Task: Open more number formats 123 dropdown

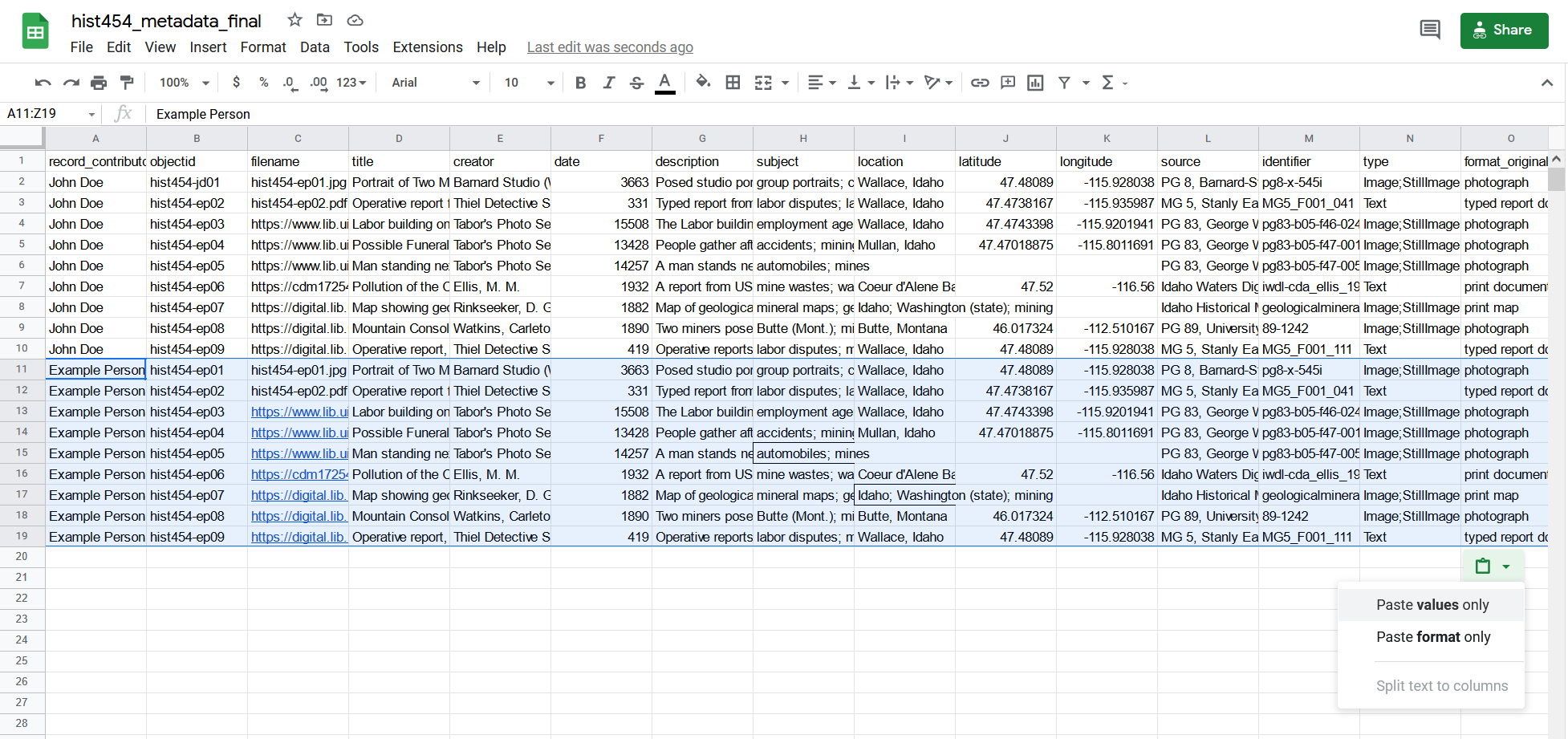Action: coord(351,83)
